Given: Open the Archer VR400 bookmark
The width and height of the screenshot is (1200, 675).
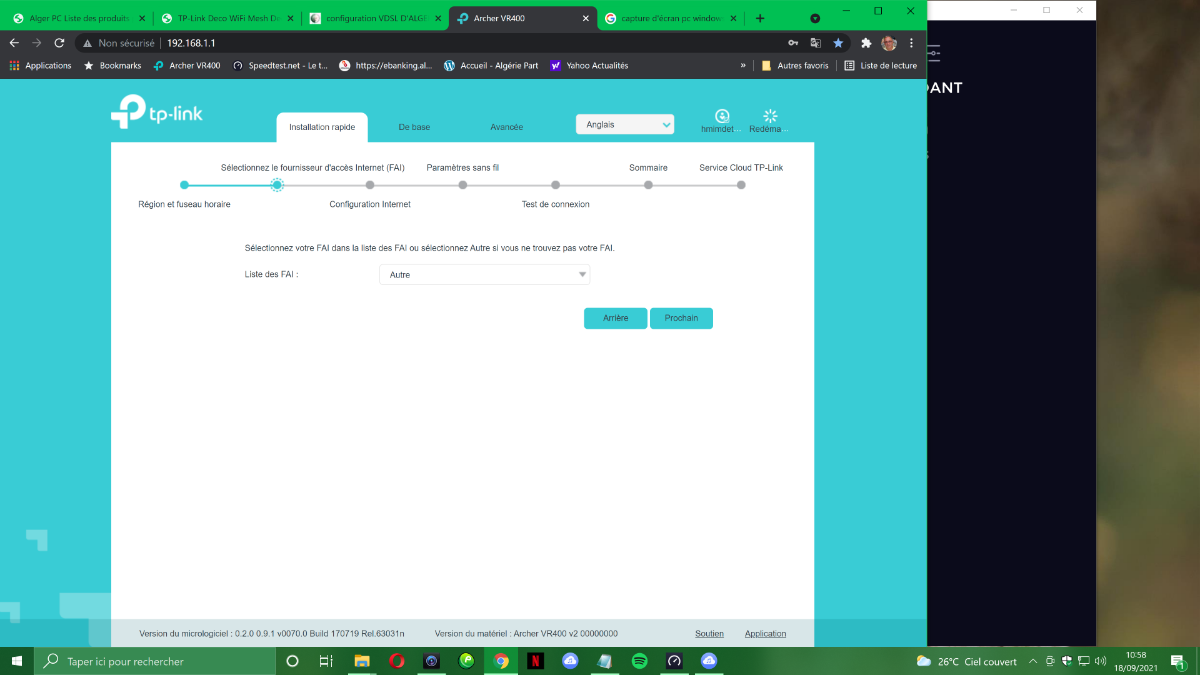Looking at the screenshot, I should [187, 65].
